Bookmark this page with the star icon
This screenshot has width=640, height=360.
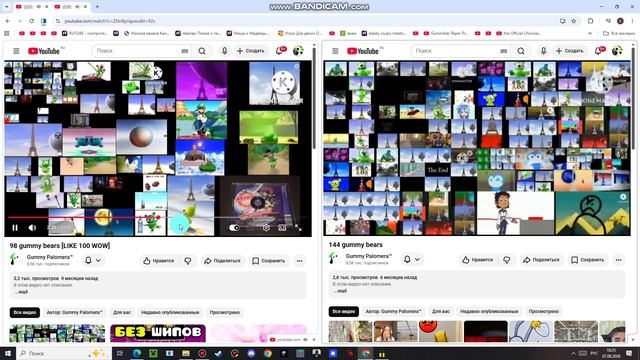pyautogui.click(x=573, y=21)
